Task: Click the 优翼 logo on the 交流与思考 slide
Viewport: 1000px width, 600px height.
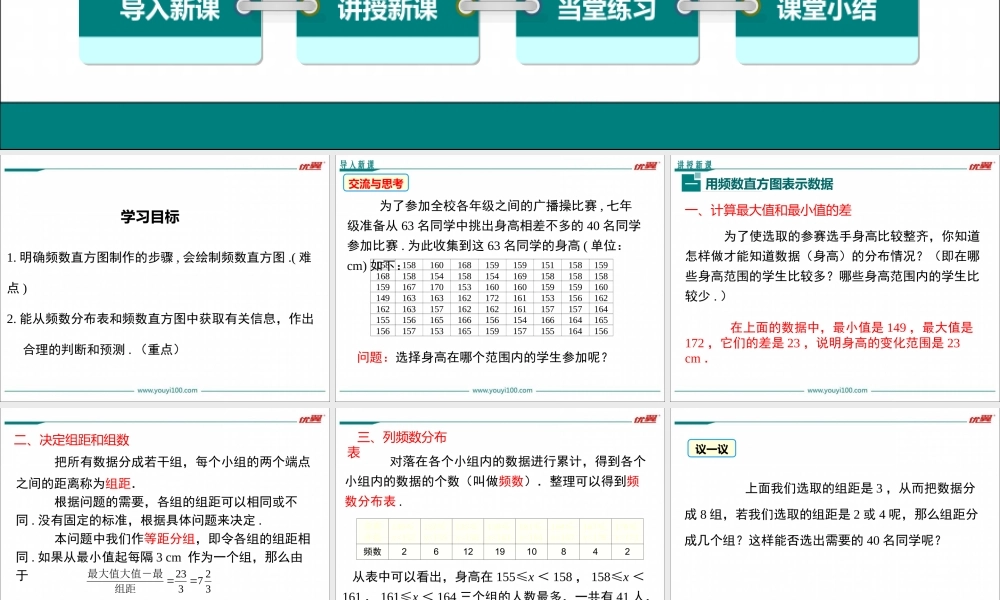Action: (x=645, y=165)
